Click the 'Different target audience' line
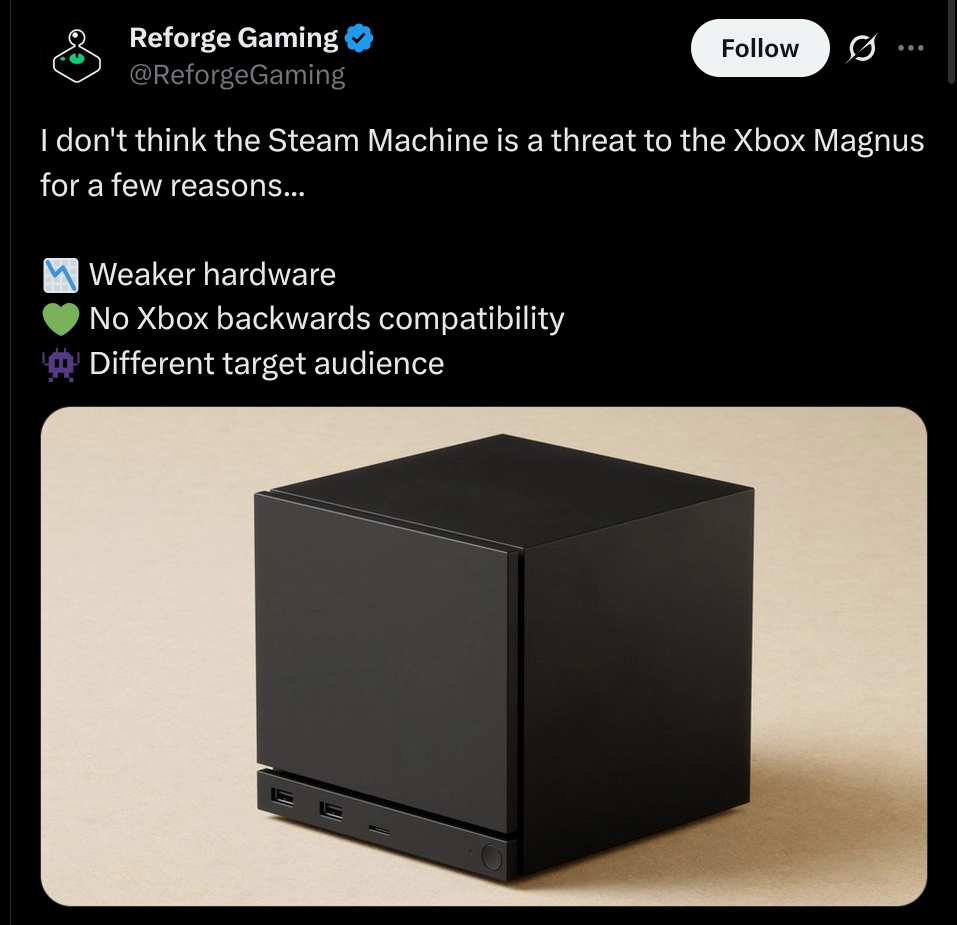 [267, 364]
